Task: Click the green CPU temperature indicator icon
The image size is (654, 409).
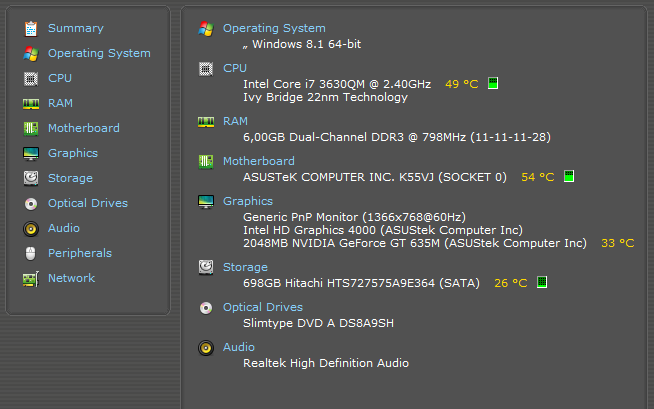Action: tap(493, 84)
